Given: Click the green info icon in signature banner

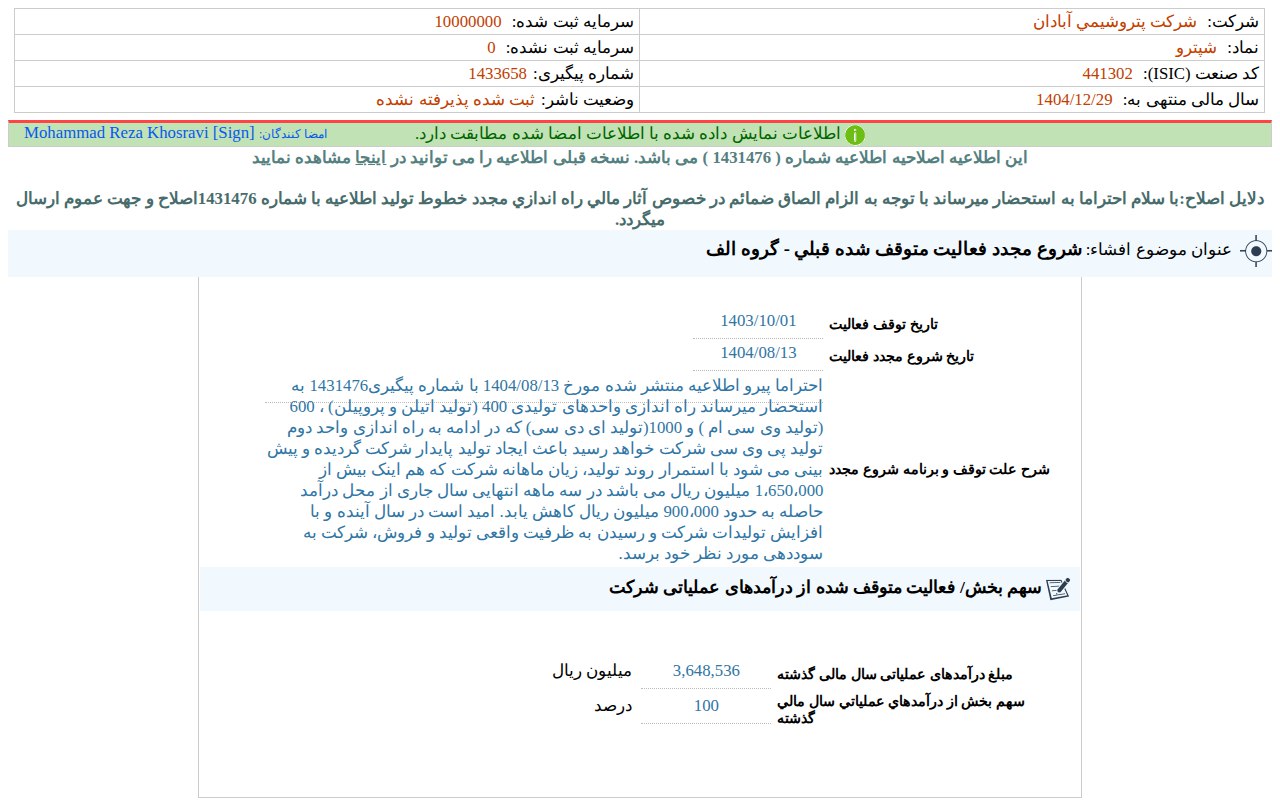Looking at the screenshot, I should [854, 135].
